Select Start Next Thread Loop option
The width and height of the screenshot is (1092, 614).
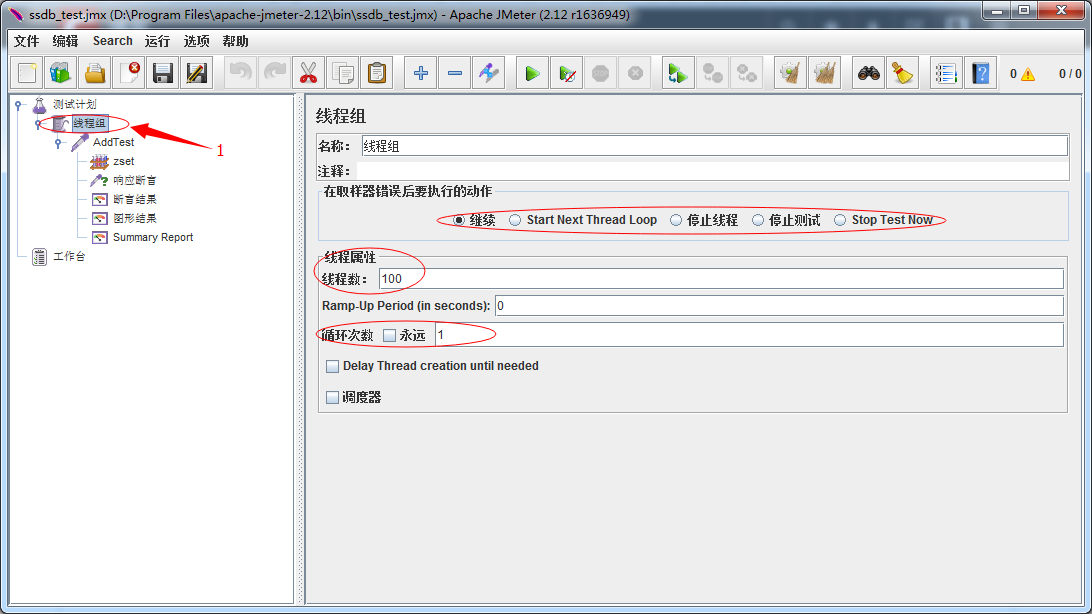click(x=515, y=220)
